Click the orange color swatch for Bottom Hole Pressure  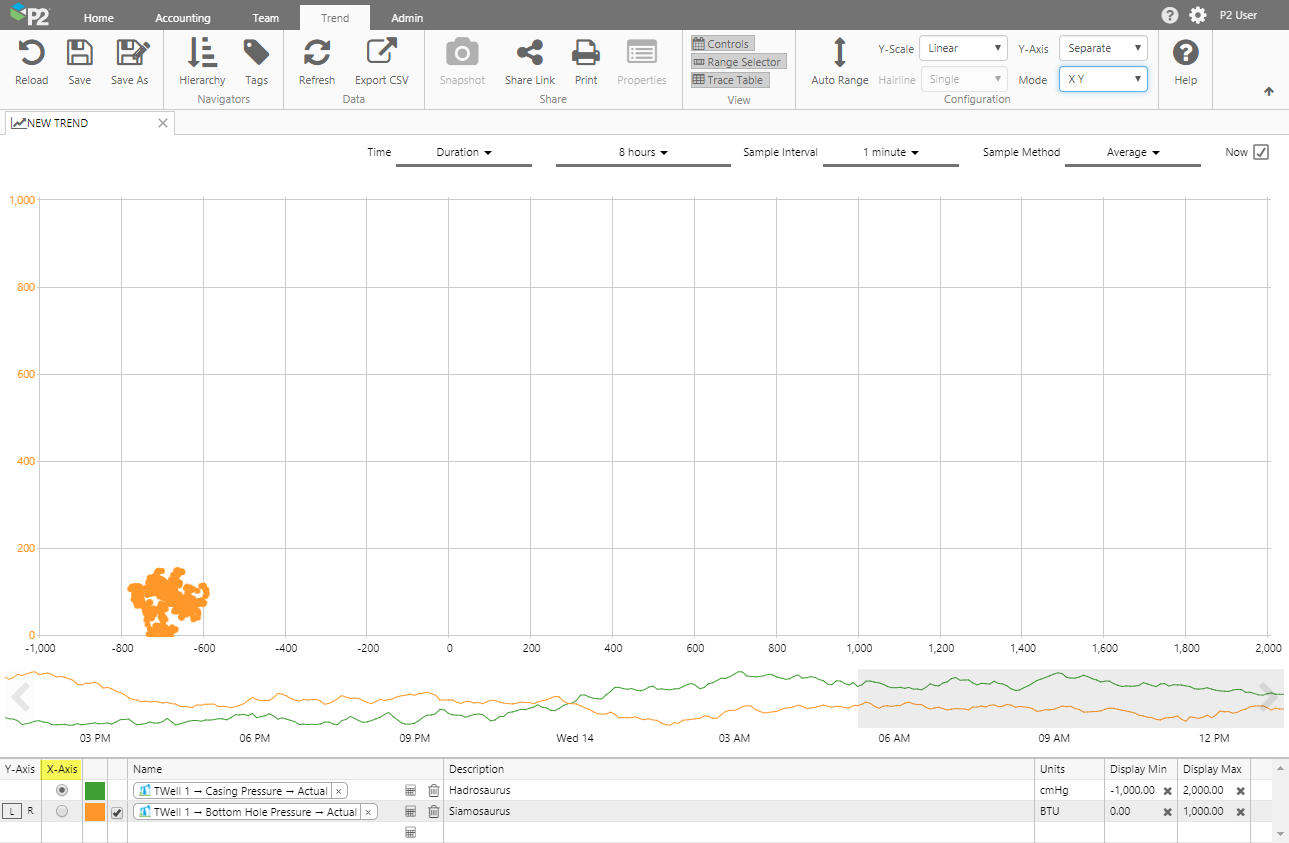click(x=95, y=812)
